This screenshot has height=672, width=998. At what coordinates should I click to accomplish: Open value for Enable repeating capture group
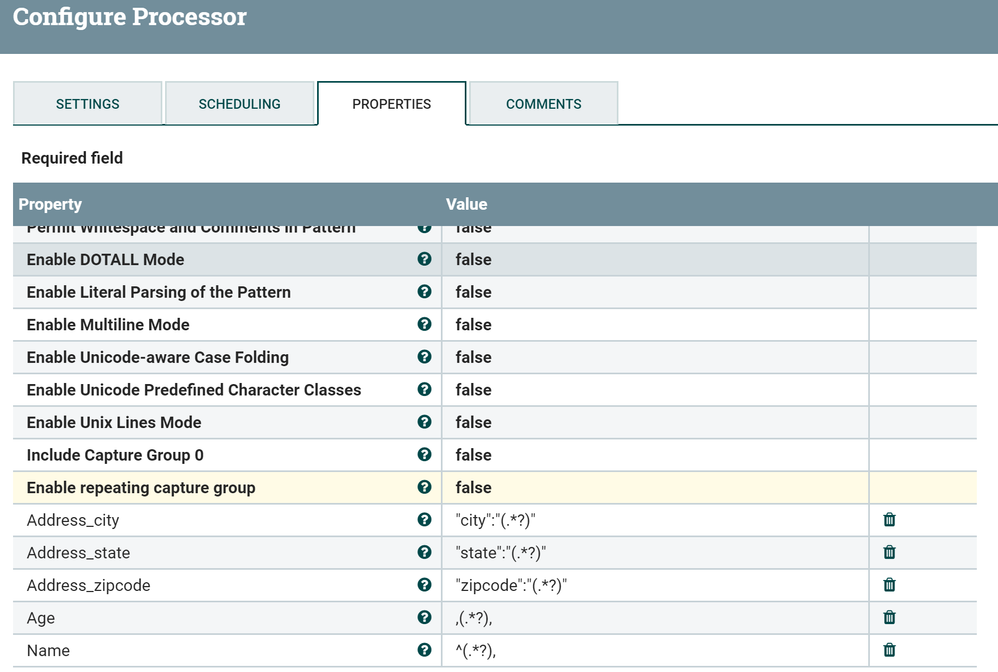coord(474,488)
